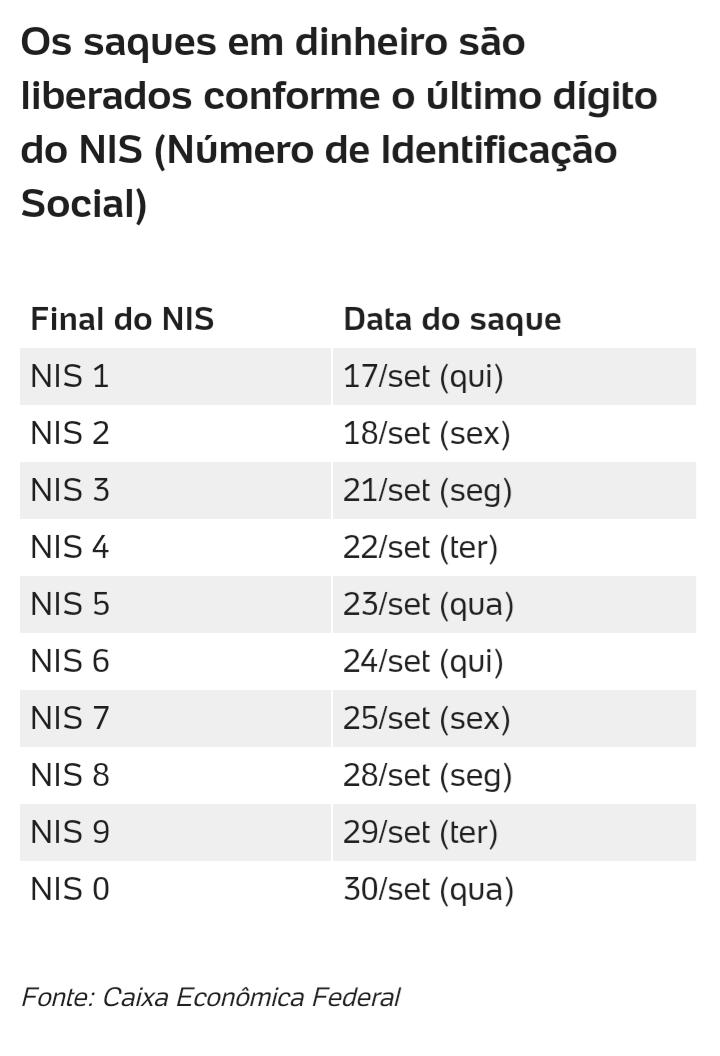The height and width of the screenshot is (1056, 720).
Task: Select the NIS 9 row label
Action: coord(69,832)
